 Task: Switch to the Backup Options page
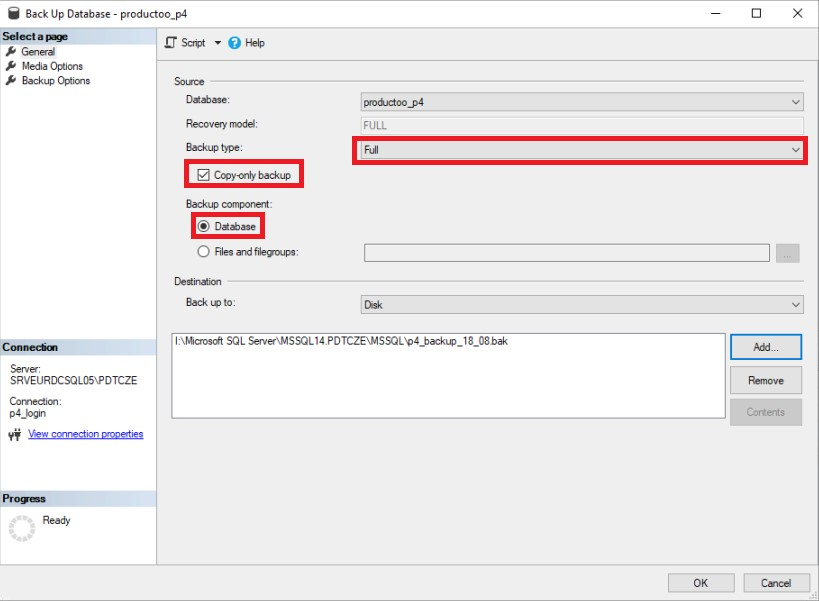point(56,81)
